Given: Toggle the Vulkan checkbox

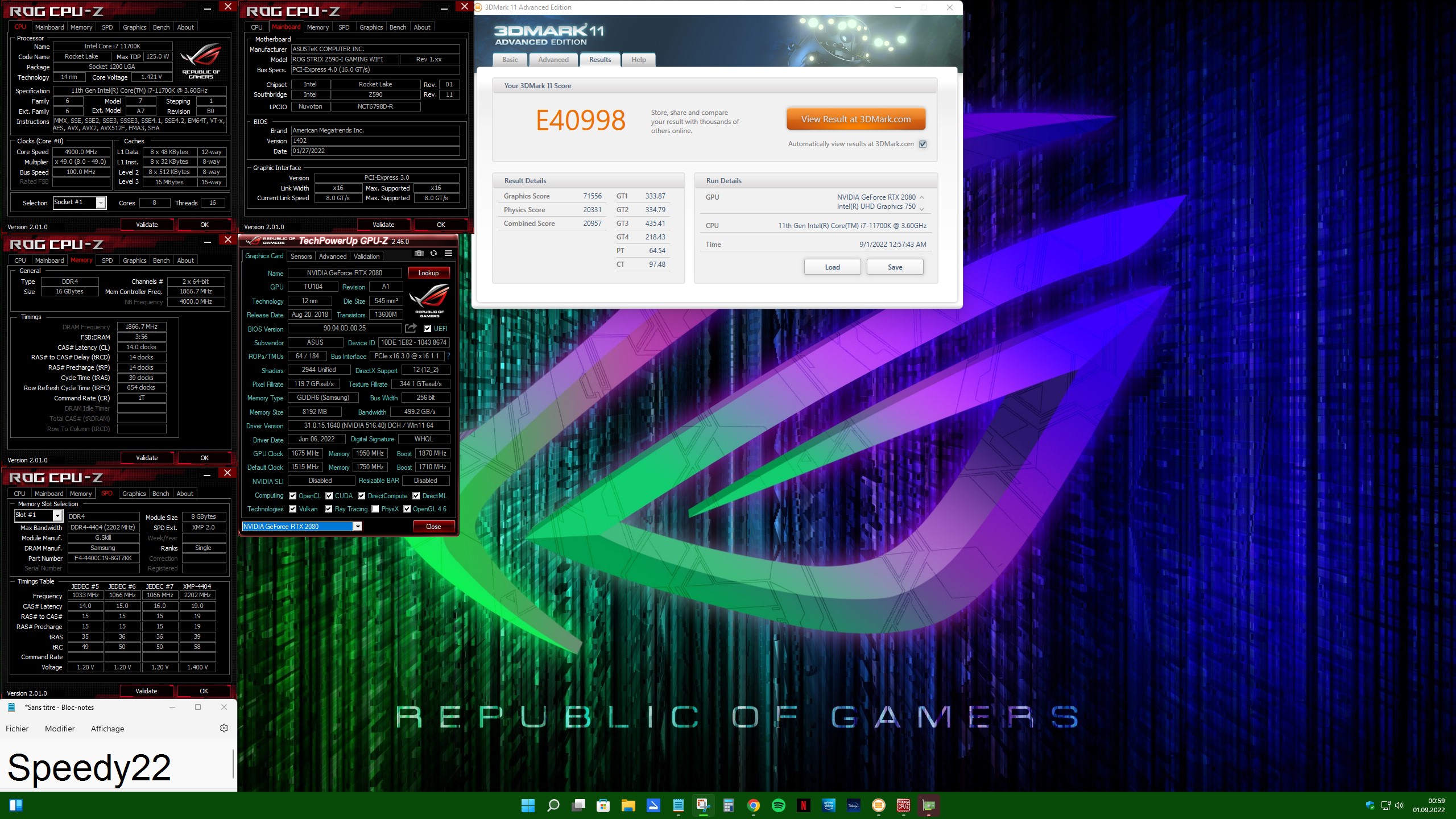Looking at the screenshot, I should click(292, 509).
